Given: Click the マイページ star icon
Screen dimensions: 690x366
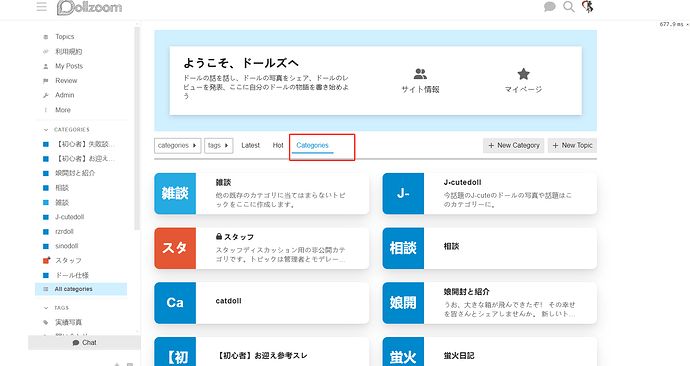Looking at the screenshot, I should (x=523, y=74).
